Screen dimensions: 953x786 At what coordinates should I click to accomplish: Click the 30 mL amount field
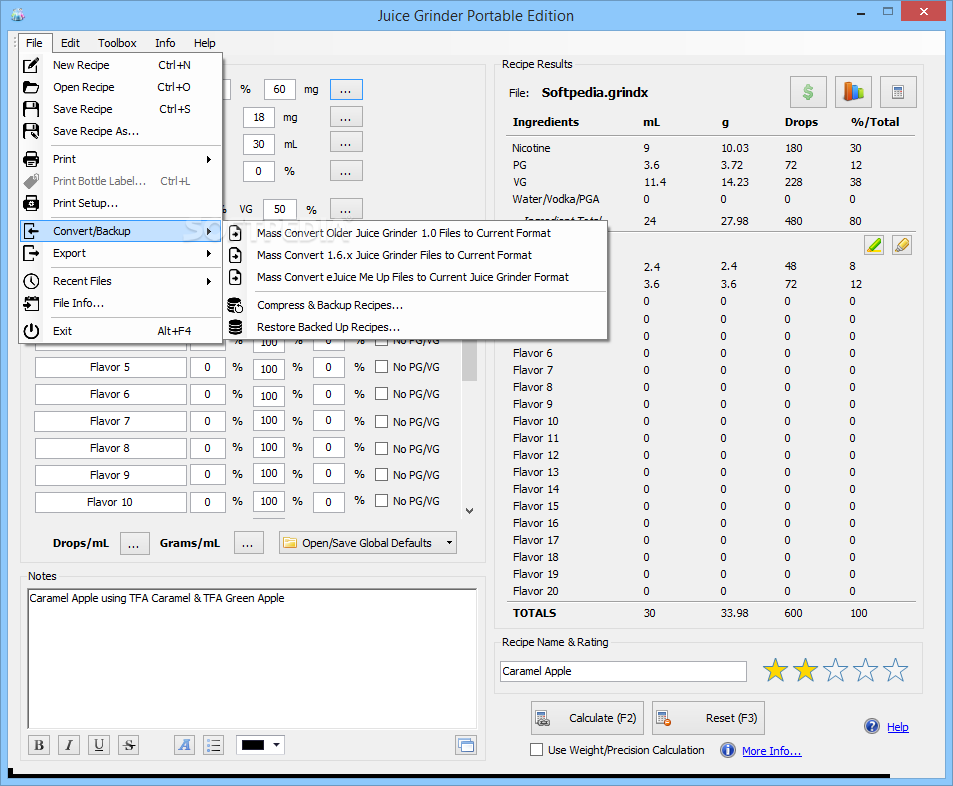tap(259, 144)
